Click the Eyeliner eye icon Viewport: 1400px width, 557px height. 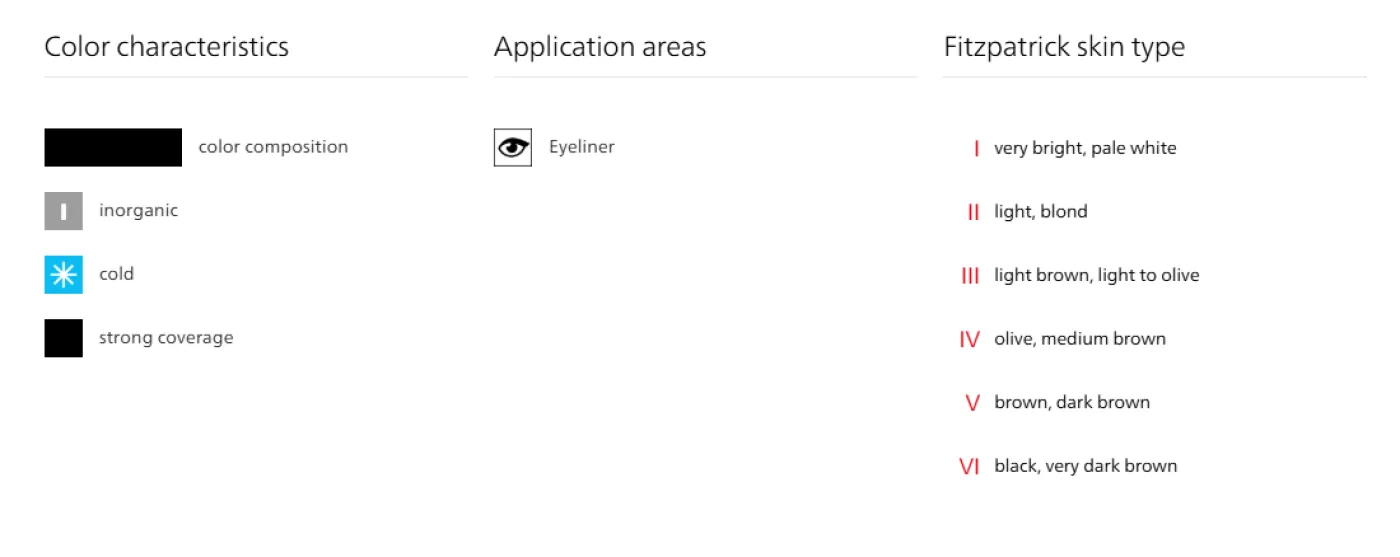[512, 147]
